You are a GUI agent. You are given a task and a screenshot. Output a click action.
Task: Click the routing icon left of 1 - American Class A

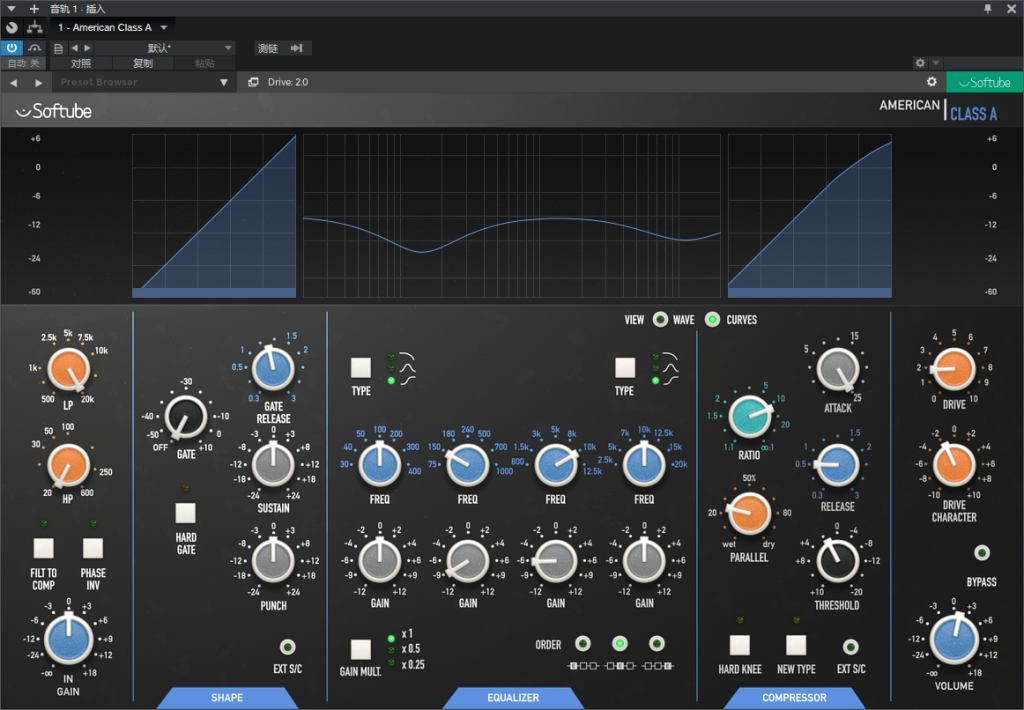pos(35,27)
